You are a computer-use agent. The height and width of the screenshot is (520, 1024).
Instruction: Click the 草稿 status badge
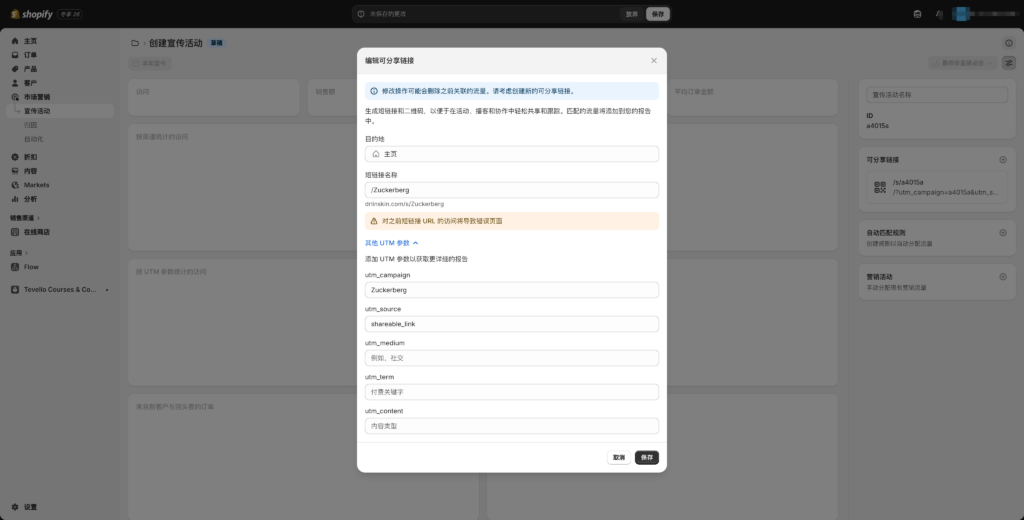coord(216,43)
